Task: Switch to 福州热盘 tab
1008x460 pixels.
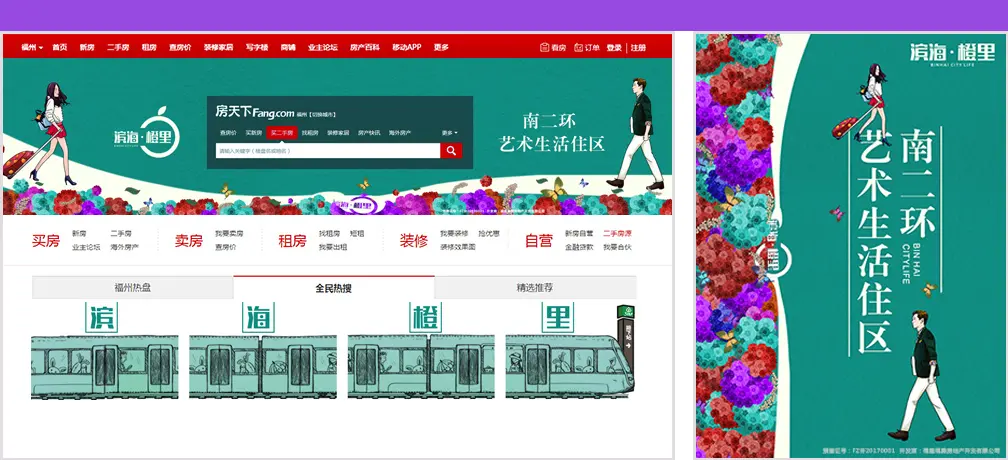Action: pyautogui.click(x=132, y=288)
